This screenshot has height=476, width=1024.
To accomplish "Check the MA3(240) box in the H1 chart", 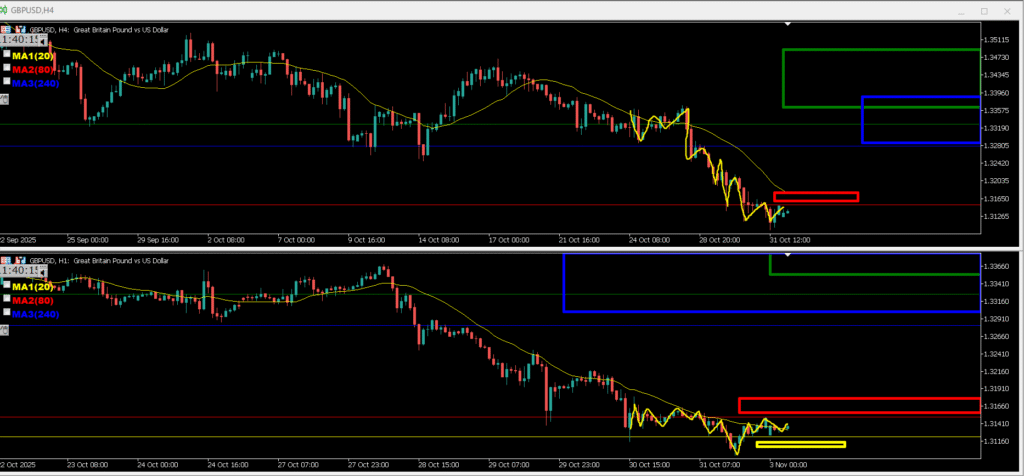I will tap(8, 313).
